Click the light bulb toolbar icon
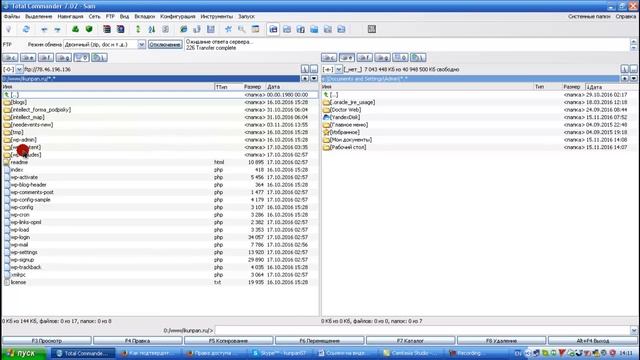The image size is (640, 360). (9, 29)
